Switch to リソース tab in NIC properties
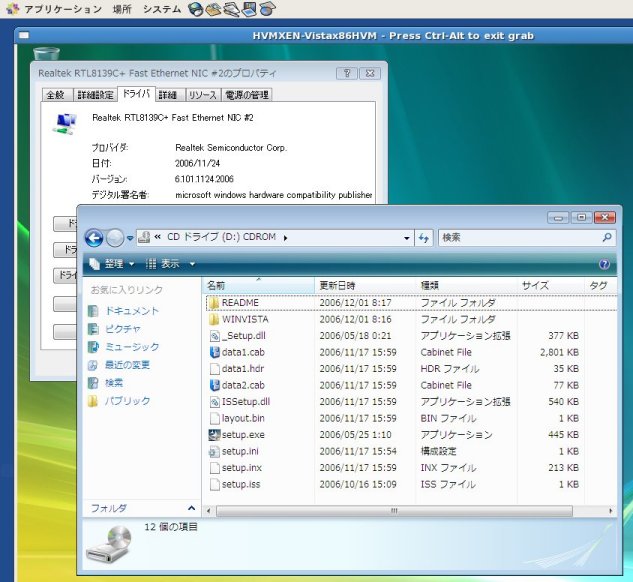Image resolution: width=633 pixels, height=582 pixels. point(203,95)
